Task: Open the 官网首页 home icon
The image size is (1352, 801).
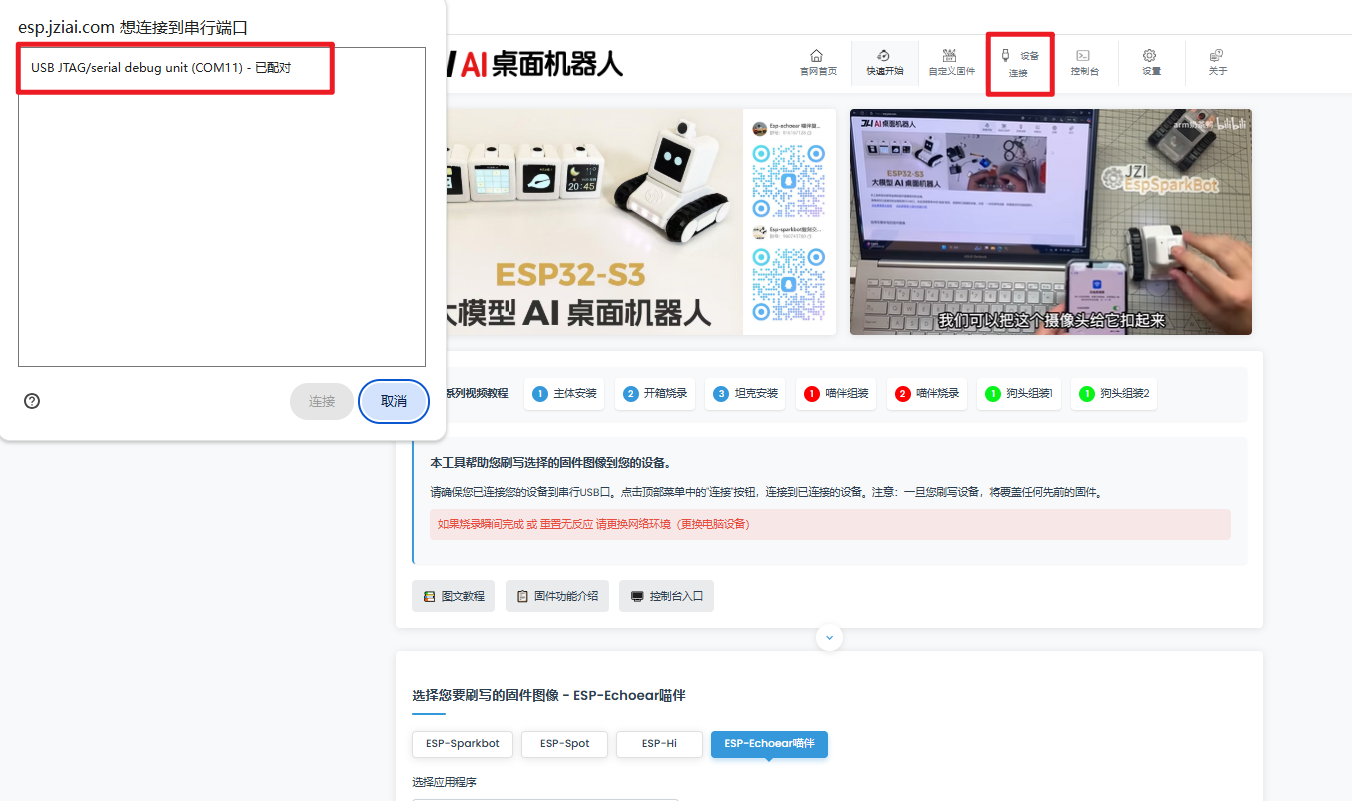Action: coord(817,63)
